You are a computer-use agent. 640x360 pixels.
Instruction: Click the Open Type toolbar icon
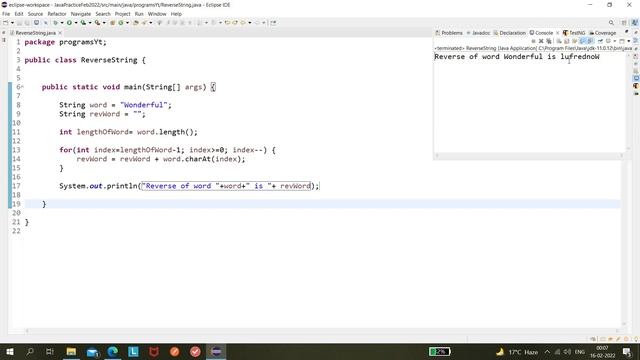click(x=136, y=23)
